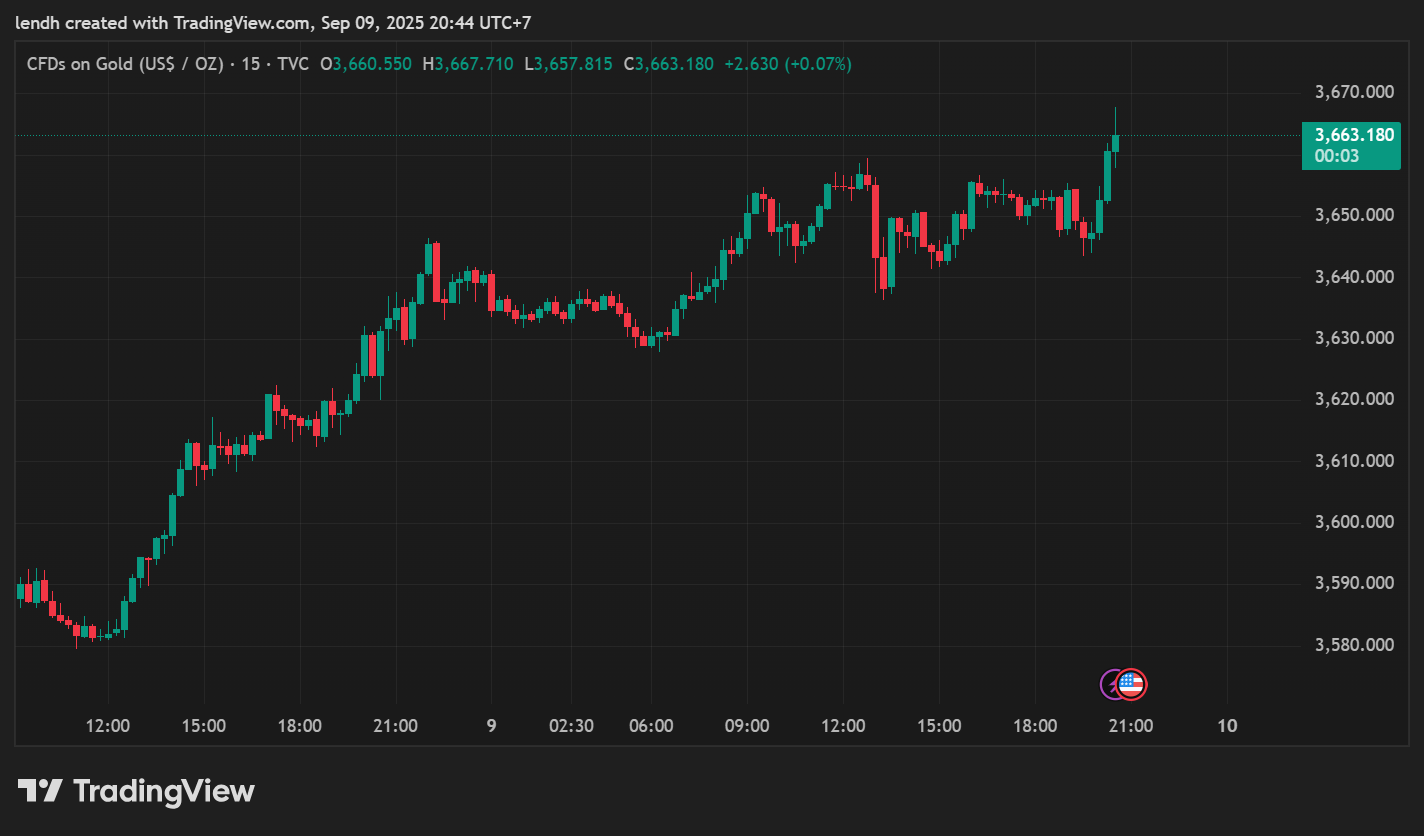The width and height of the screenshot is (1424, 836).
Task: Click the TVC exchange label in the legend
Action: (293, 64)
